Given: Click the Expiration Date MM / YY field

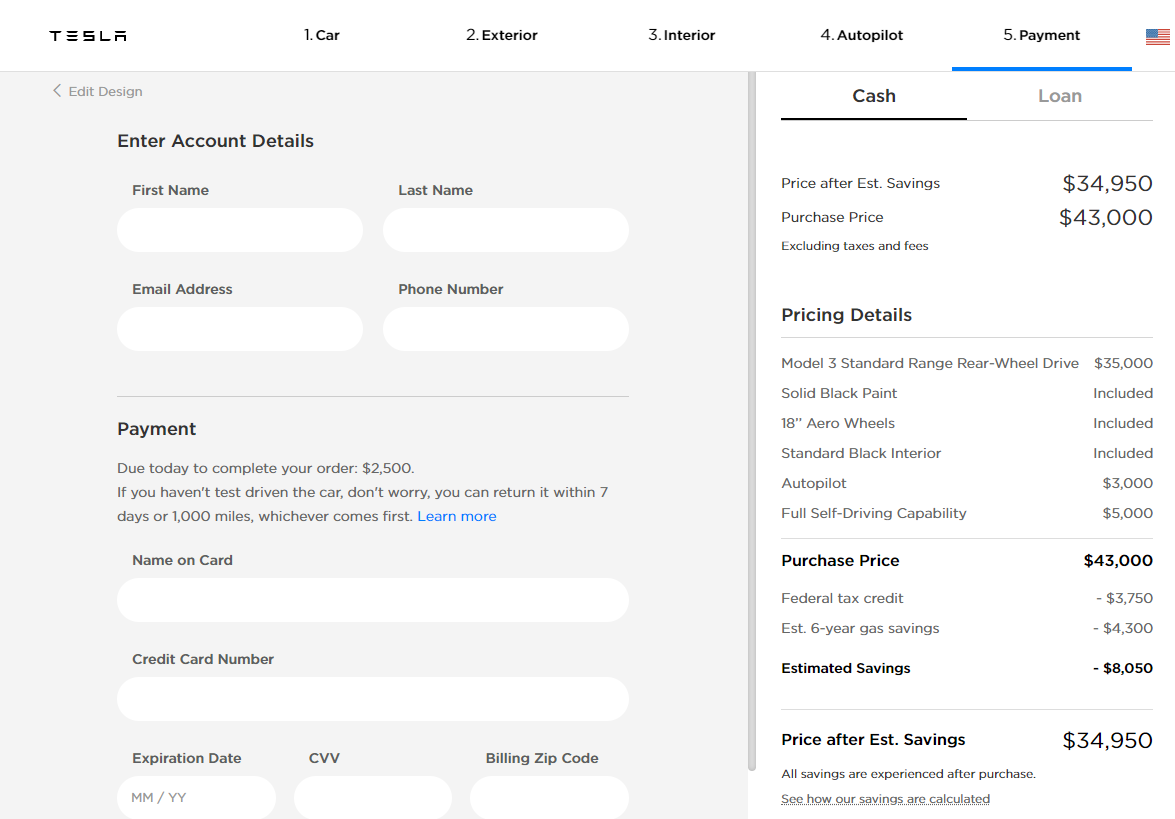Looking at the screenshot, I should pyautogui.click(x=196, y=798).
